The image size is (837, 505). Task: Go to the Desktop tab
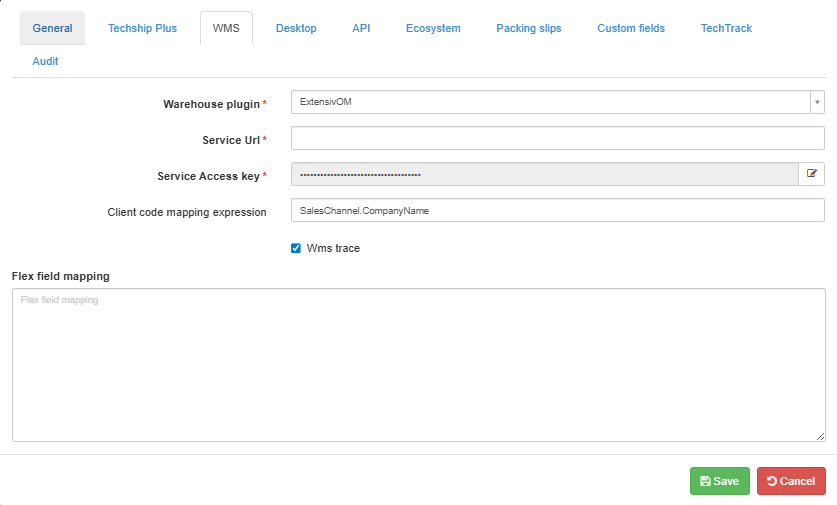click(x=296, y=28)
